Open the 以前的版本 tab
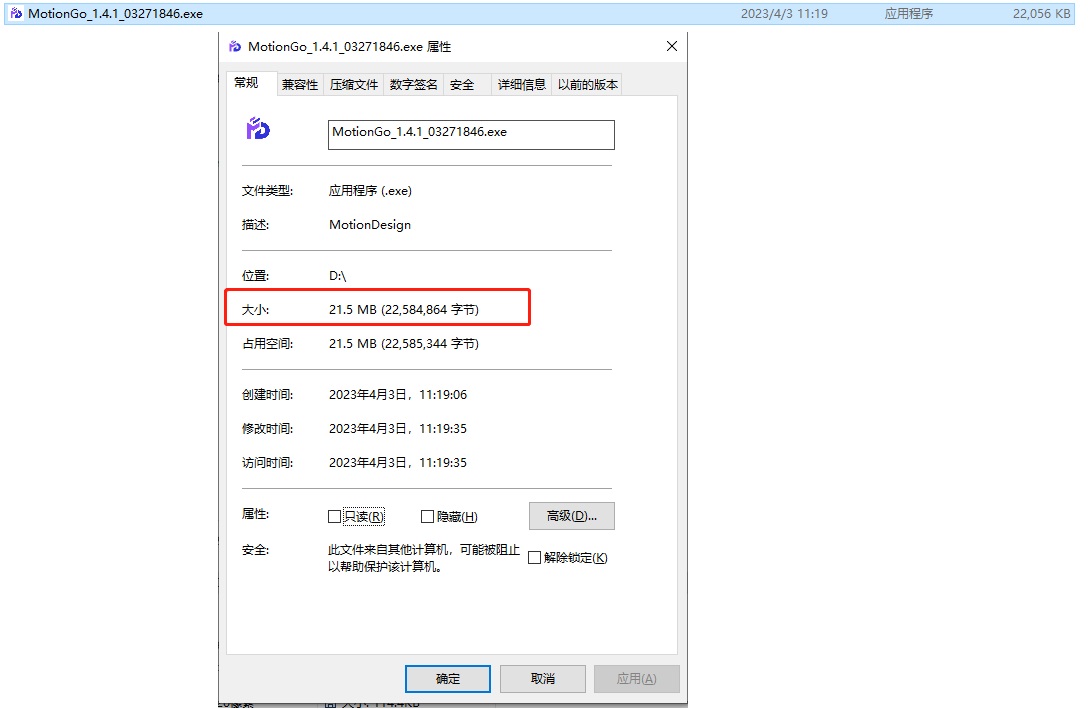 pos(588,85)
